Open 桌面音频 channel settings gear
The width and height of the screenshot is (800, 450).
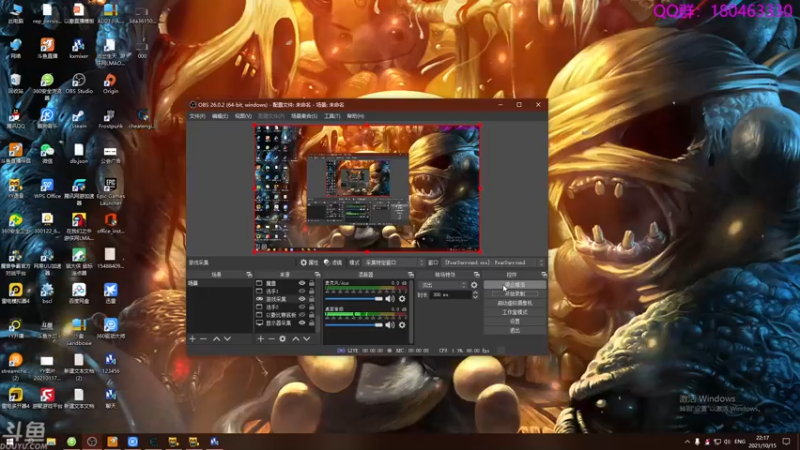[x=402, y=325]
